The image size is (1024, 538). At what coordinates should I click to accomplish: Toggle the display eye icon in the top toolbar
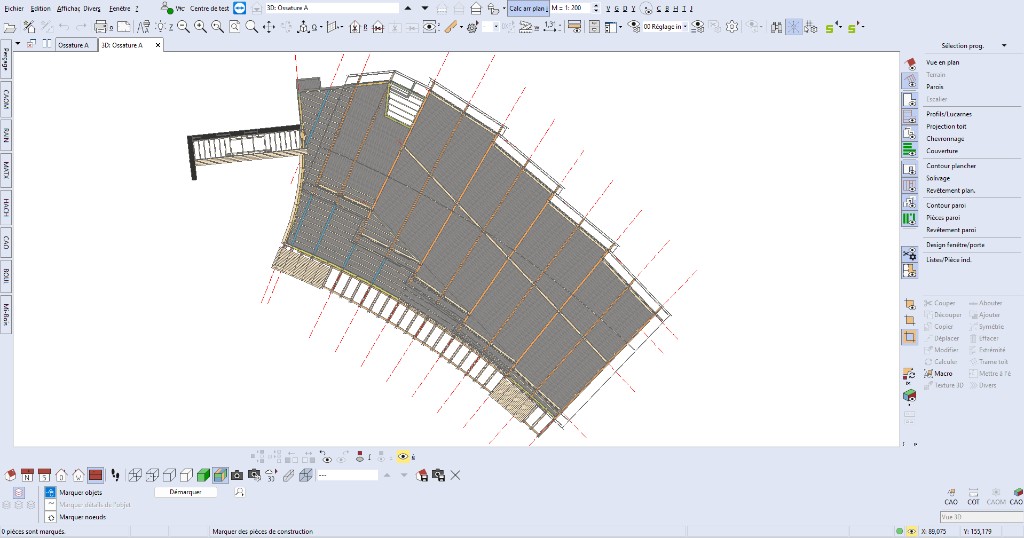point(429,27)
